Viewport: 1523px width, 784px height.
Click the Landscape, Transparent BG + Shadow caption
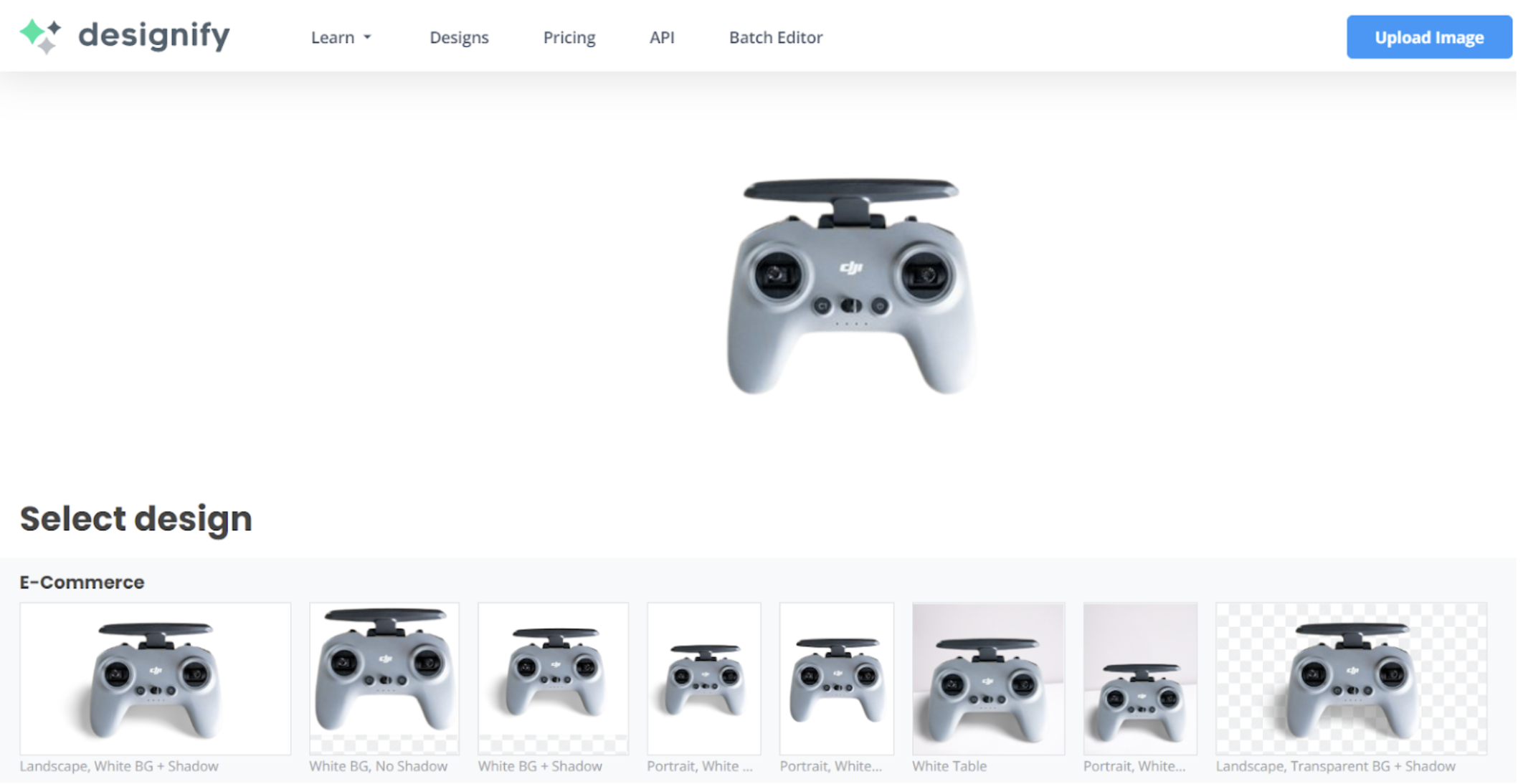pos(1336,766)
